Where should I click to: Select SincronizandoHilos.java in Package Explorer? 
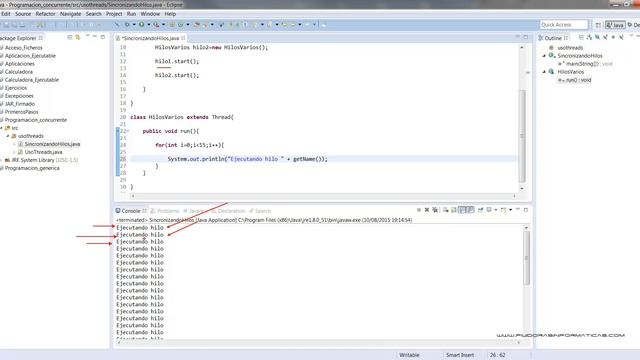click(49, 144)
